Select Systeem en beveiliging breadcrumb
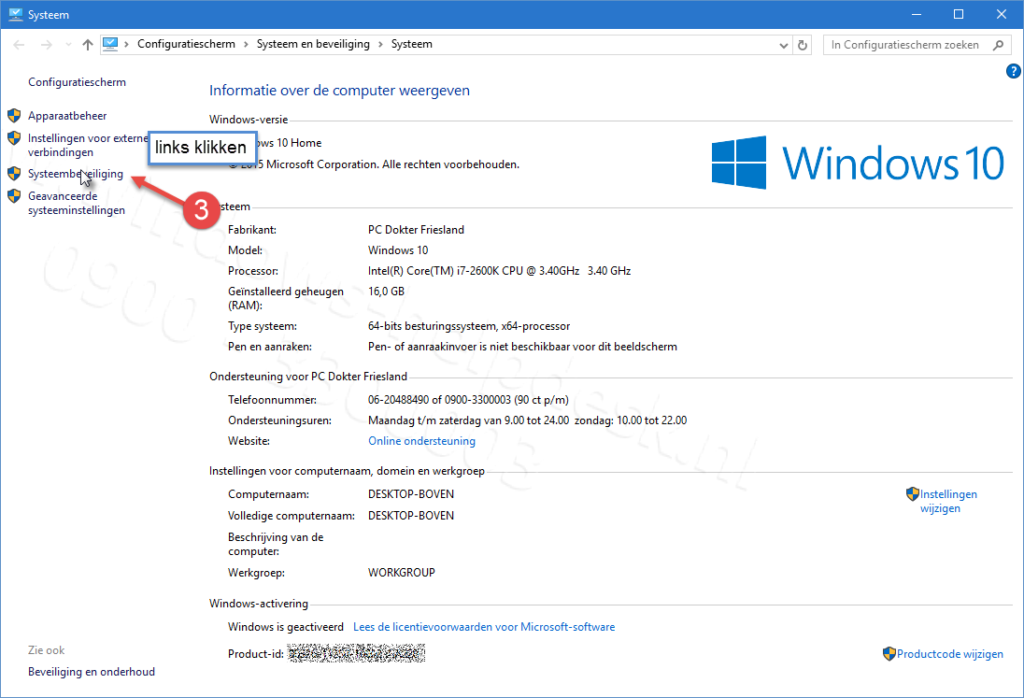The height and width of the screenshot is (698, 1024). (x=313, y=45)
